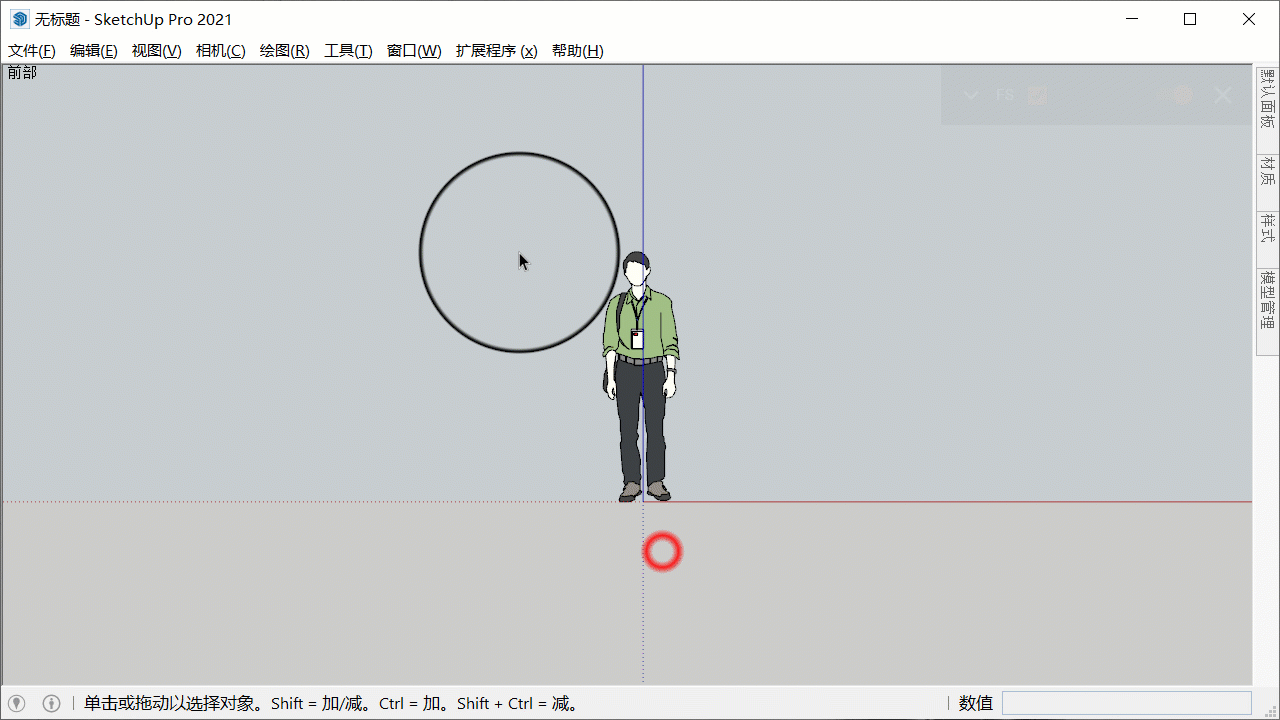
Task: Select the black circle edge
Action: (420, 252)
